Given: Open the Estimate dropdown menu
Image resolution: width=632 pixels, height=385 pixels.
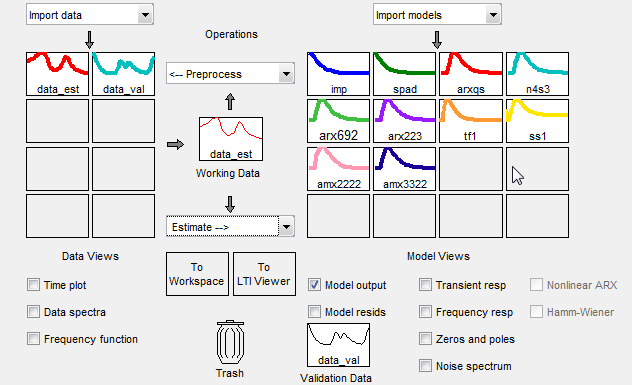Looking at the screenshot, I should click(x=230, y=227).
